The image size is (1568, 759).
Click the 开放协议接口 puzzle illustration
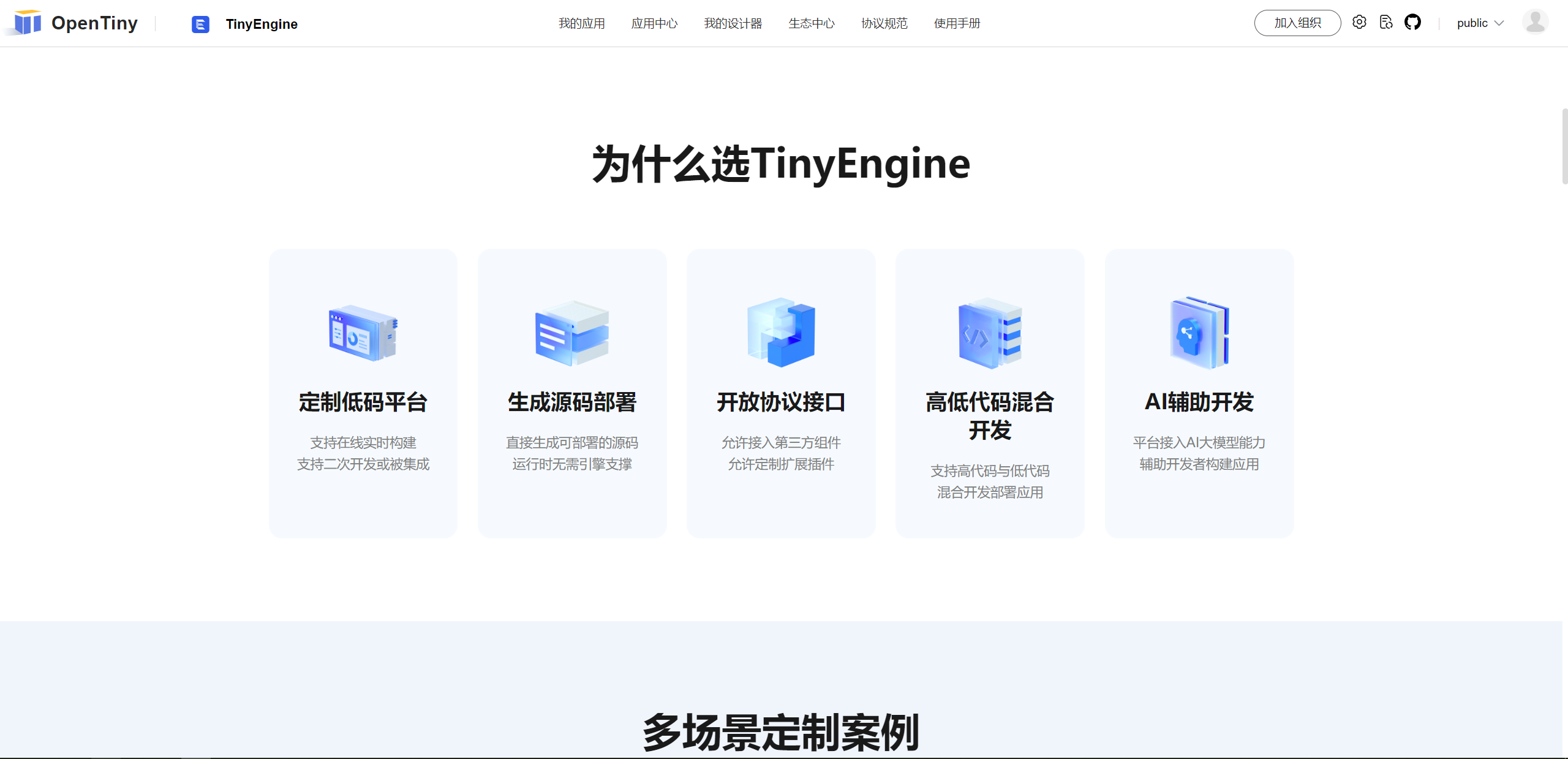(781, 333)
